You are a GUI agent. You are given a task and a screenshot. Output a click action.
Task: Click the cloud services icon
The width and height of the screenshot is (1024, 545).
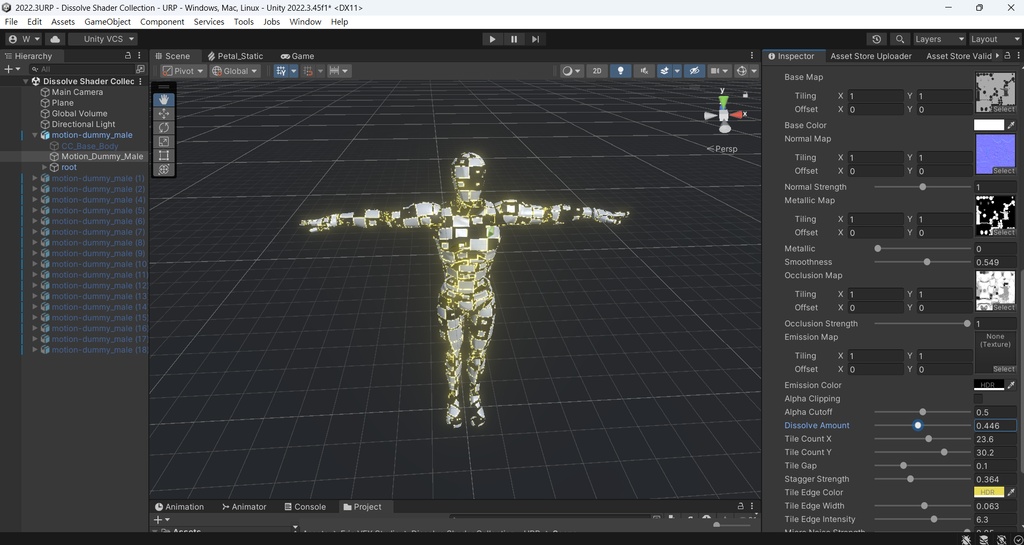coord(55,39)
